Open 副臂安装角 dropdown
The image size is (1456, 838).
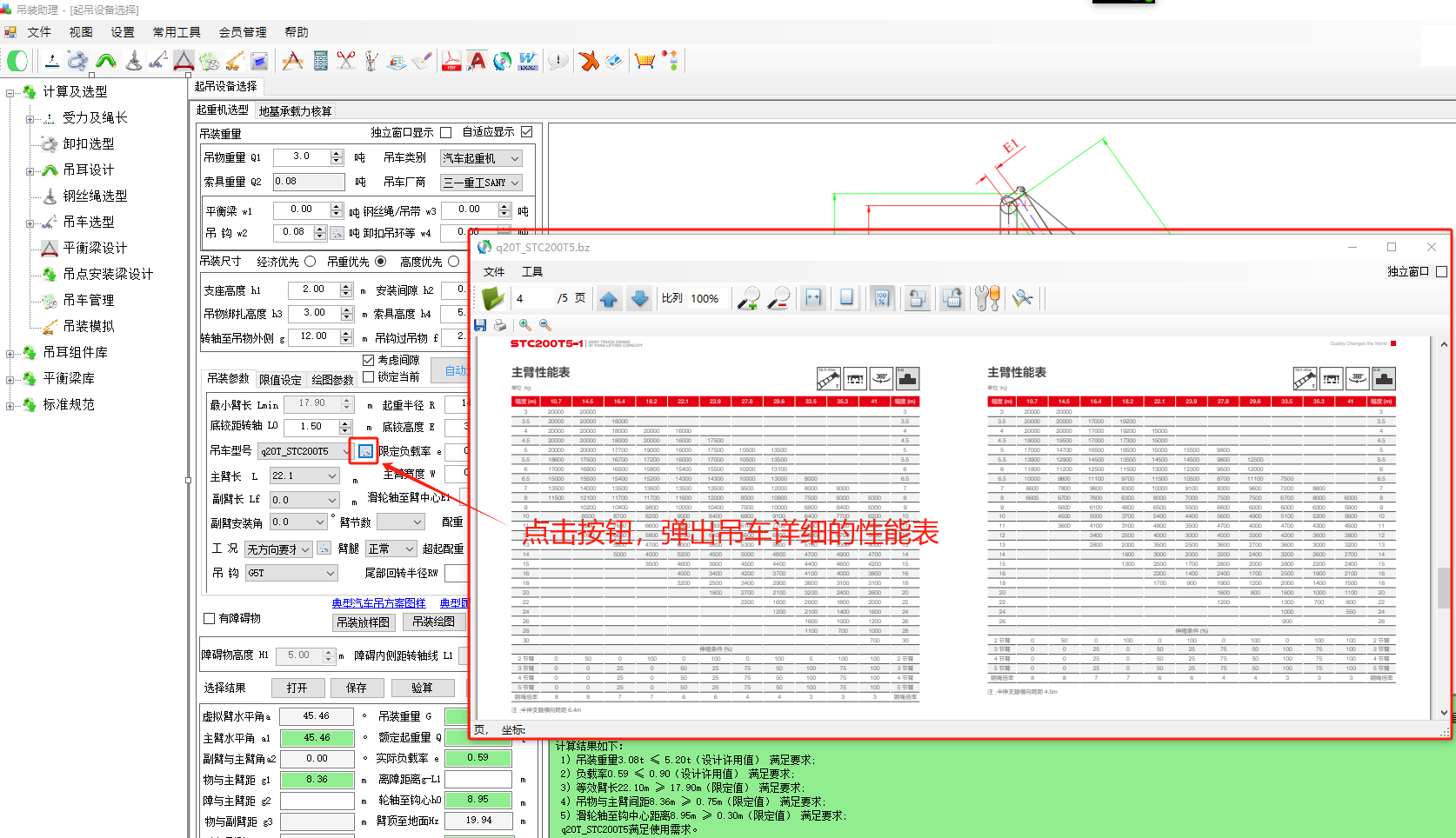[297, 522]
